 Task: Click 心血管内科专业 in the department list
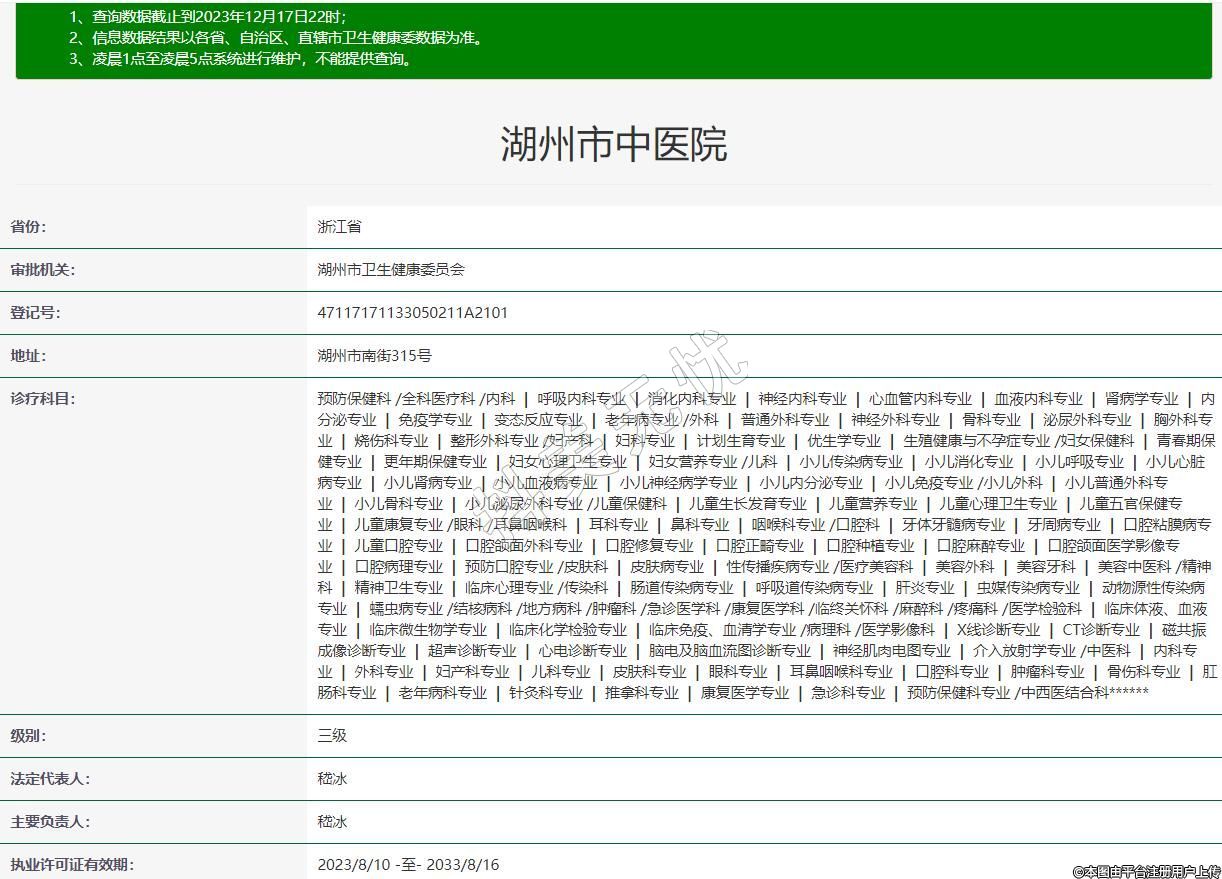click(919, 399)
